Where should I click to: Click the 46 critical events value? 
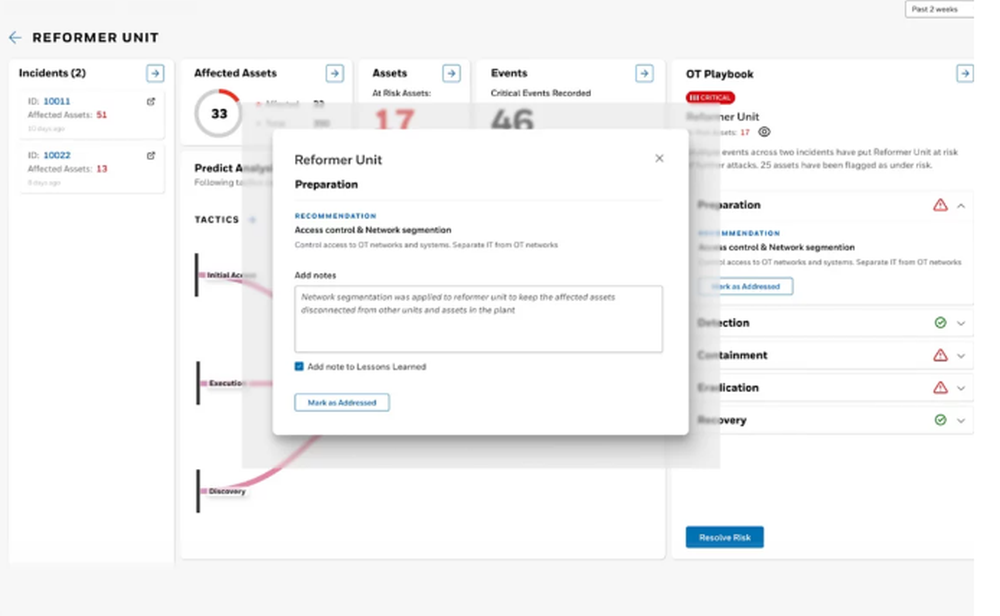point(512,119)
